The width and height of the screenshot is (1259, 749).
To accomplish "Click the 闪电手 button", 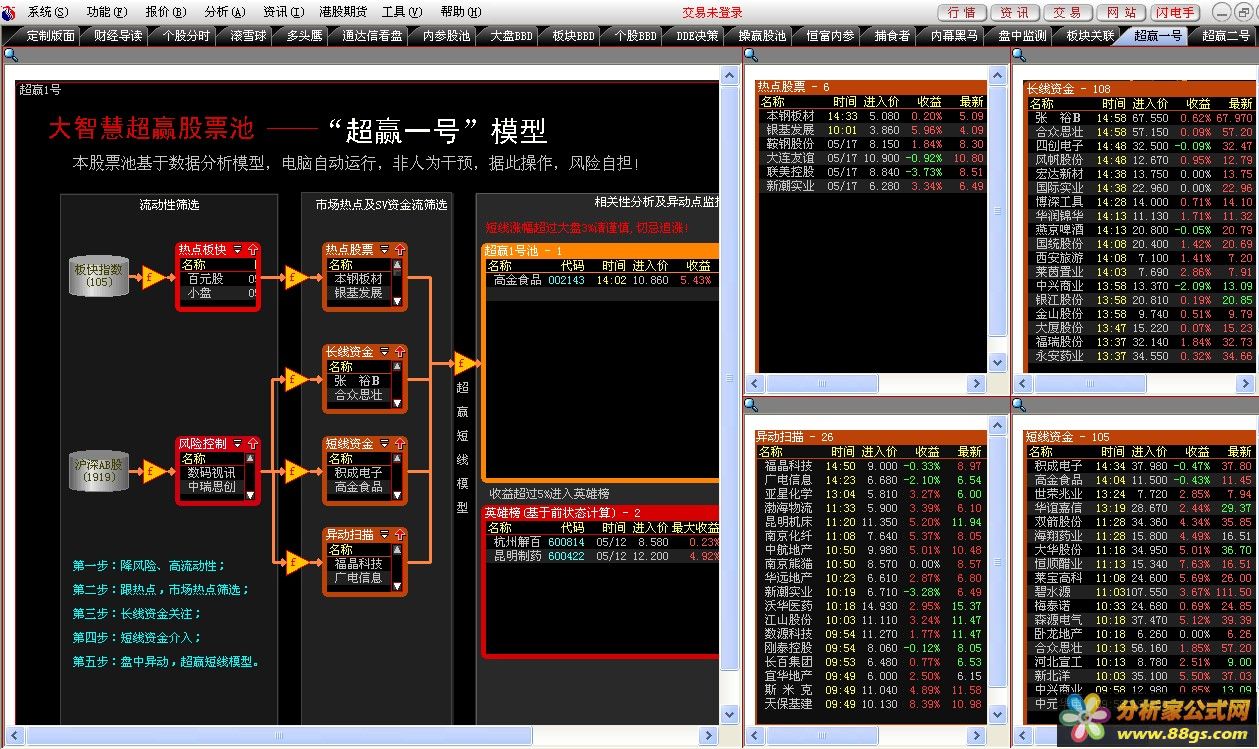I will click(x=1175, y=12).
